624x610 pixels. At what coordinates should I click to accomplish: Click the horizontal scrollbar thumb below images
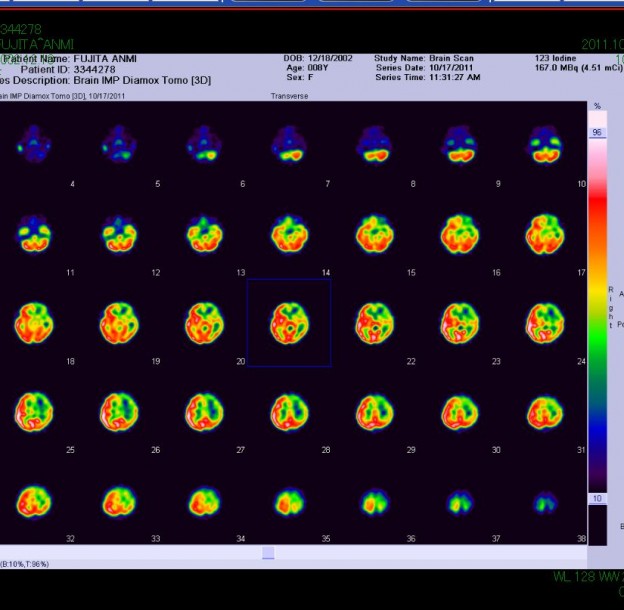coord(268,553)
